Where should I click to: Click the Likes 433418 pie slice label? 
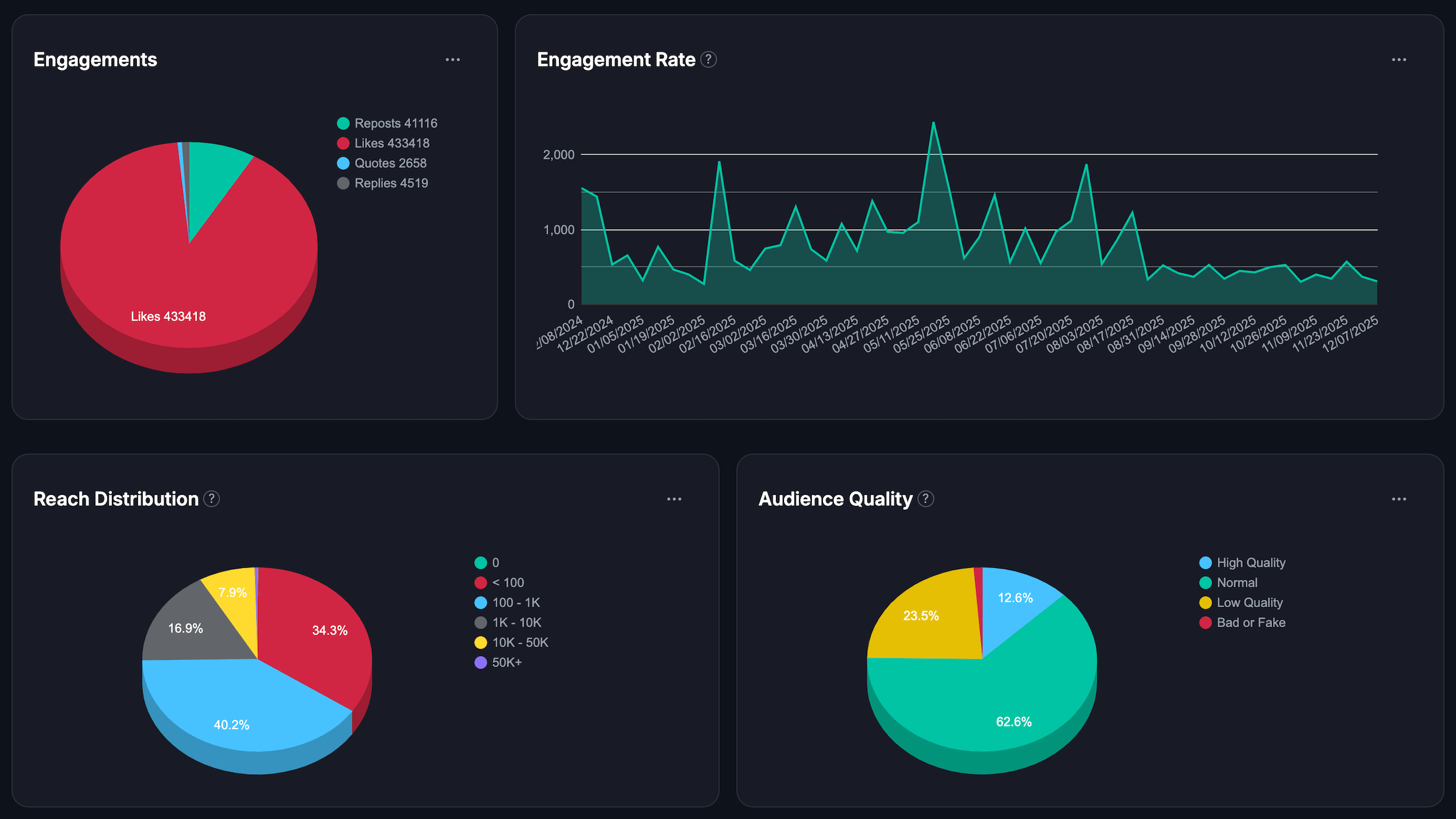(168, 316)
